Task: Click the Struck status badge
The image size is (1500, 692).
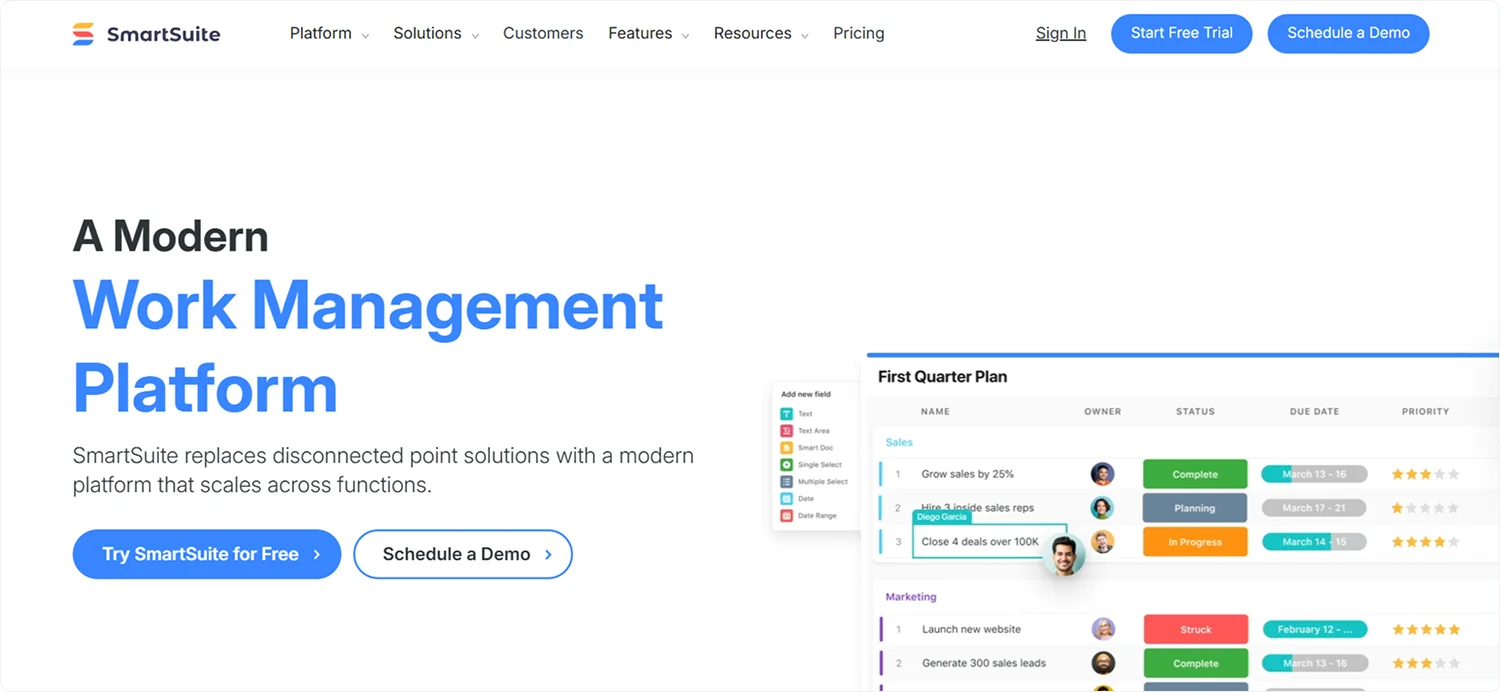Action: click(1195, 629)
